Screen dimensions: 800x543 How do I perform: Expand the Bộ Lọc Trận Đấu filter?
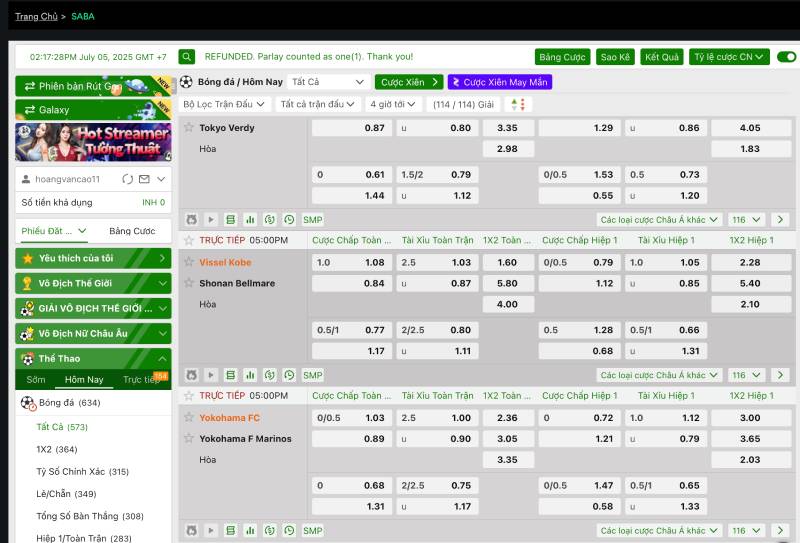click(225, 104)
